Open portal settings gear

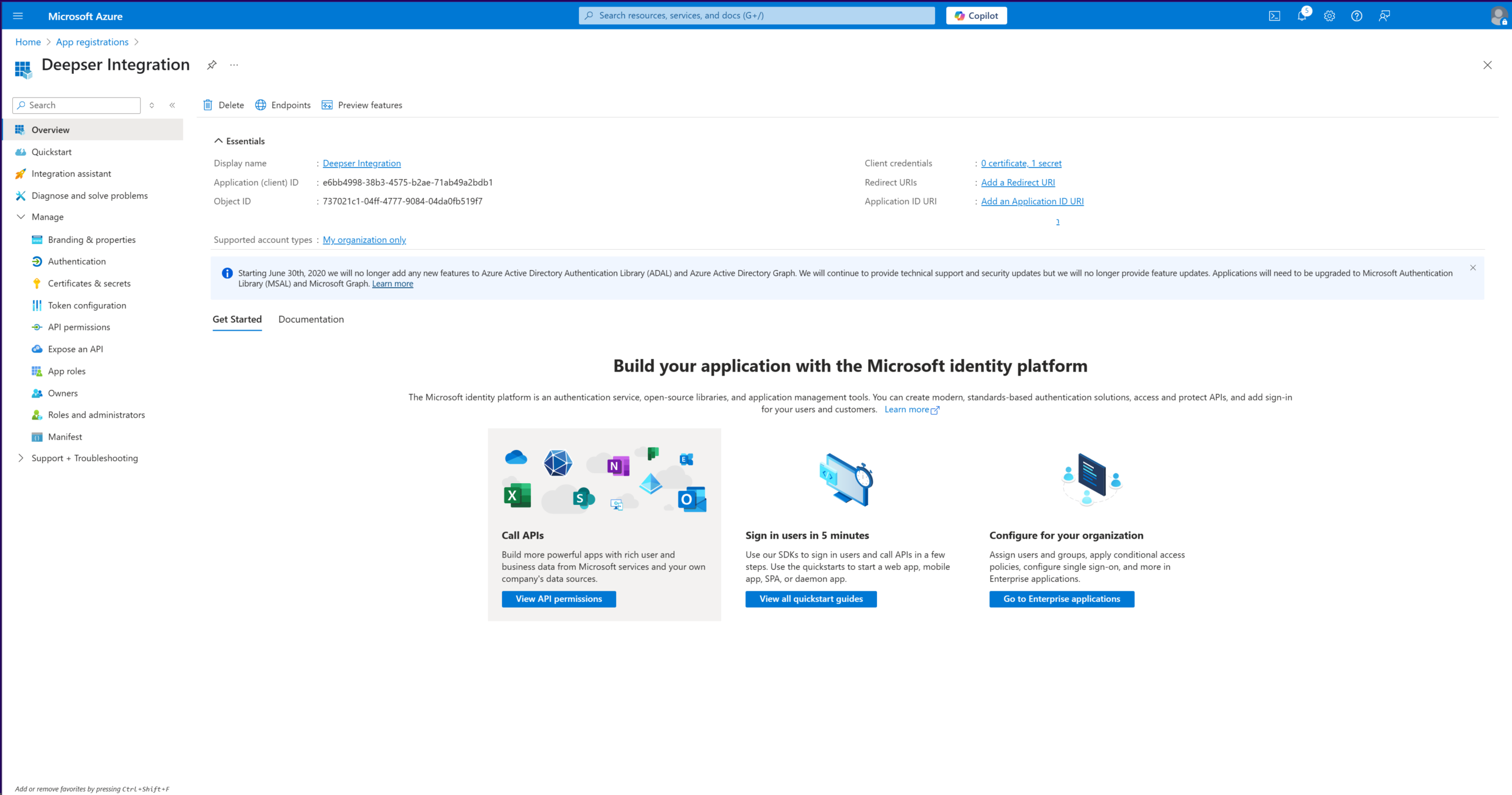coord(1329,16)
